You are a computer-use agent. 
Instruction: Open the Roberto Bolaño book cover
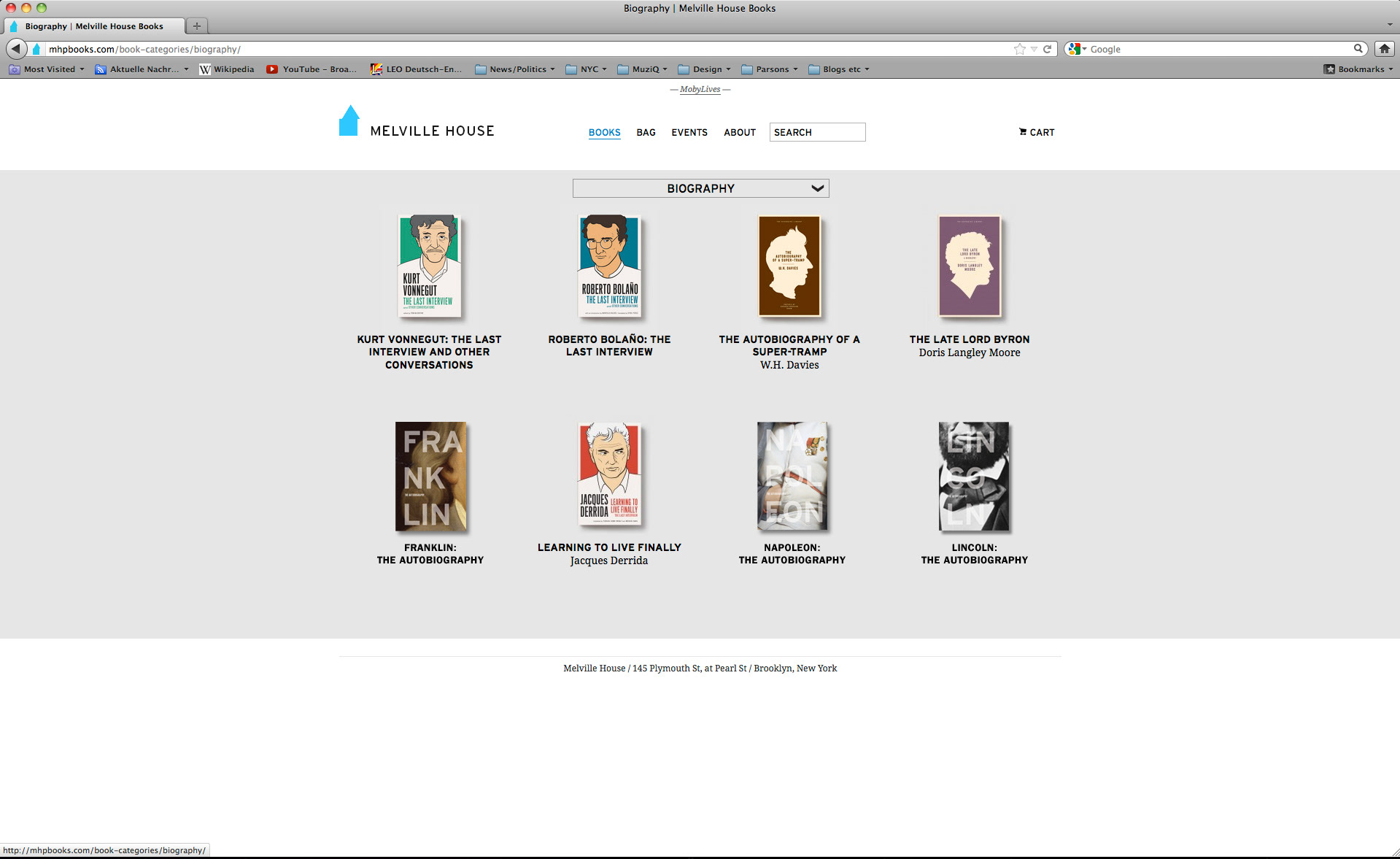[x=609, y=266]
